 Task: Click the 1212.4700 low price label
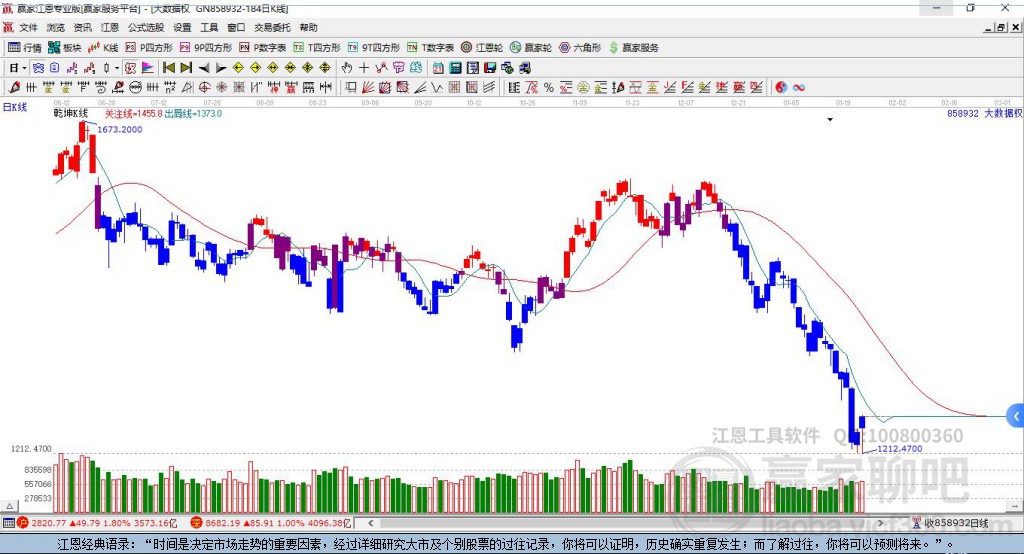(899, 448)
